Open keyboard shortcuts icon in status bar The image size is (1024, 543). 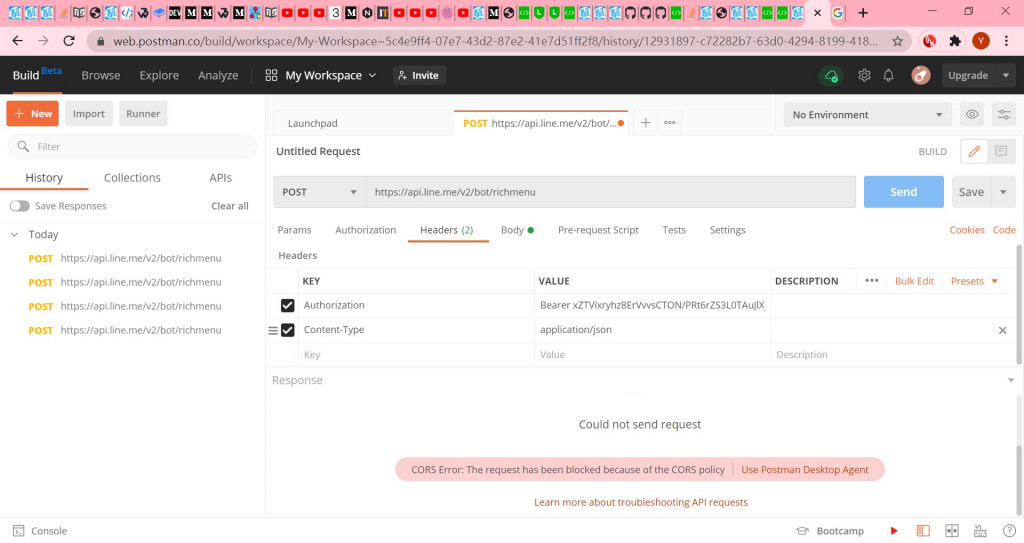click(x=980, y=531)
